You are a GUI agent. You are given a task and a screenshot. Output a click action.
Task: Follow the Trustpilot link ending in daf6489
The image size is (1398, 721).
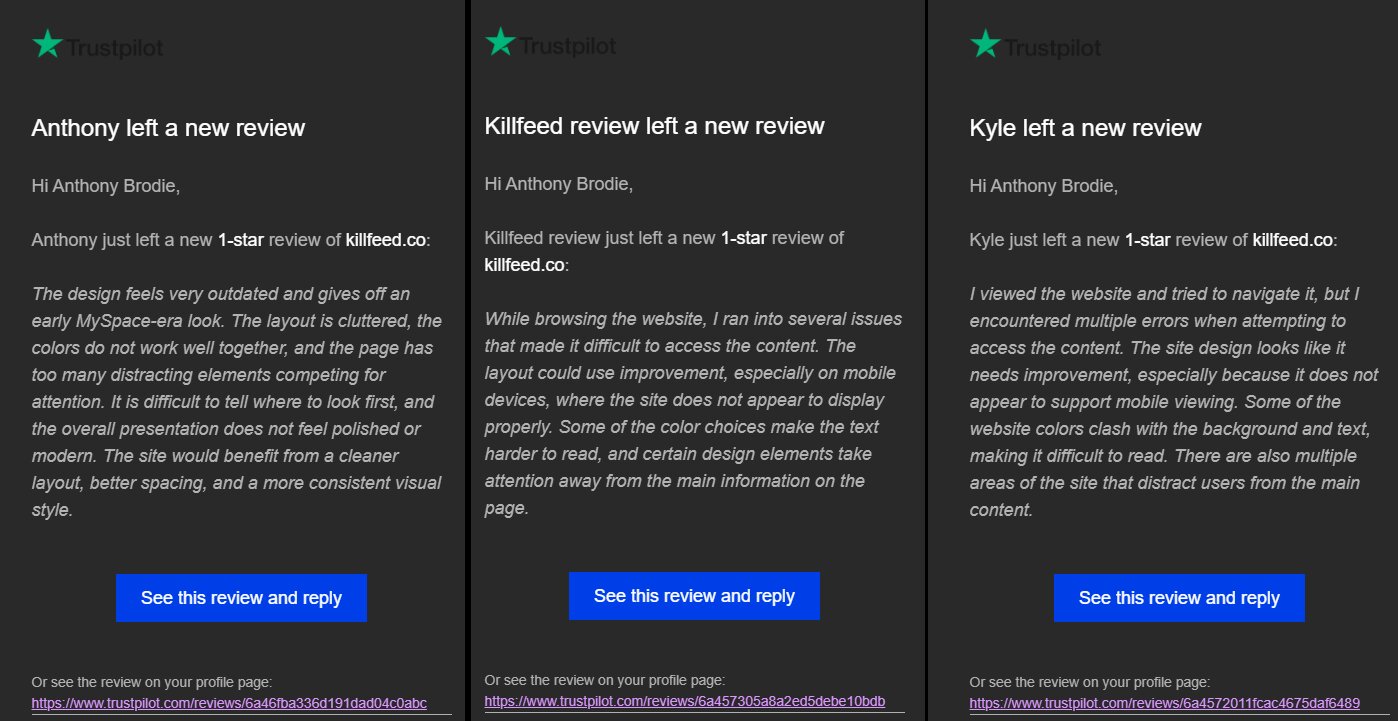1165,703
